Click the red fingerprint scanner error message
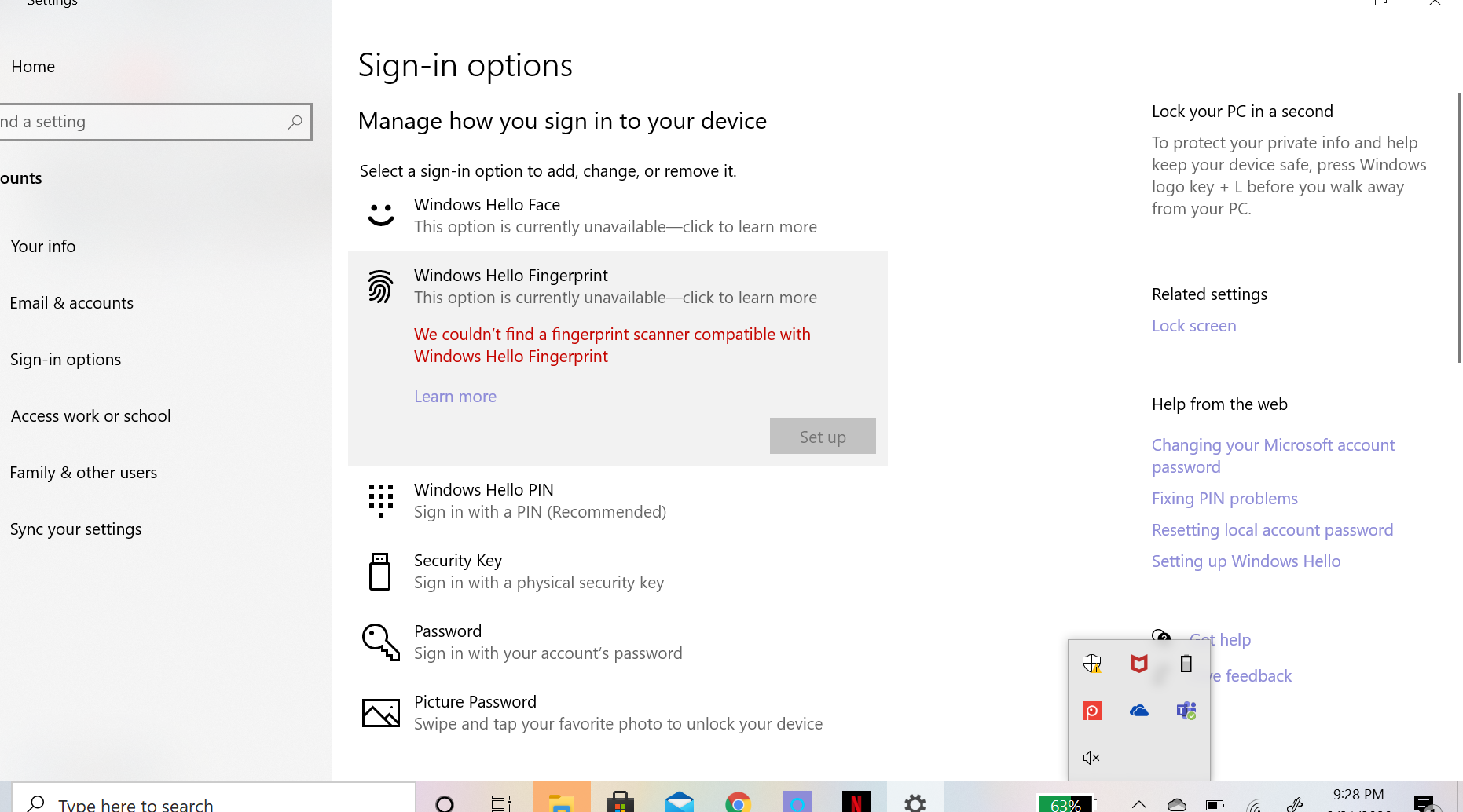Screen dimensions: 1463x812 click(612, 346)
